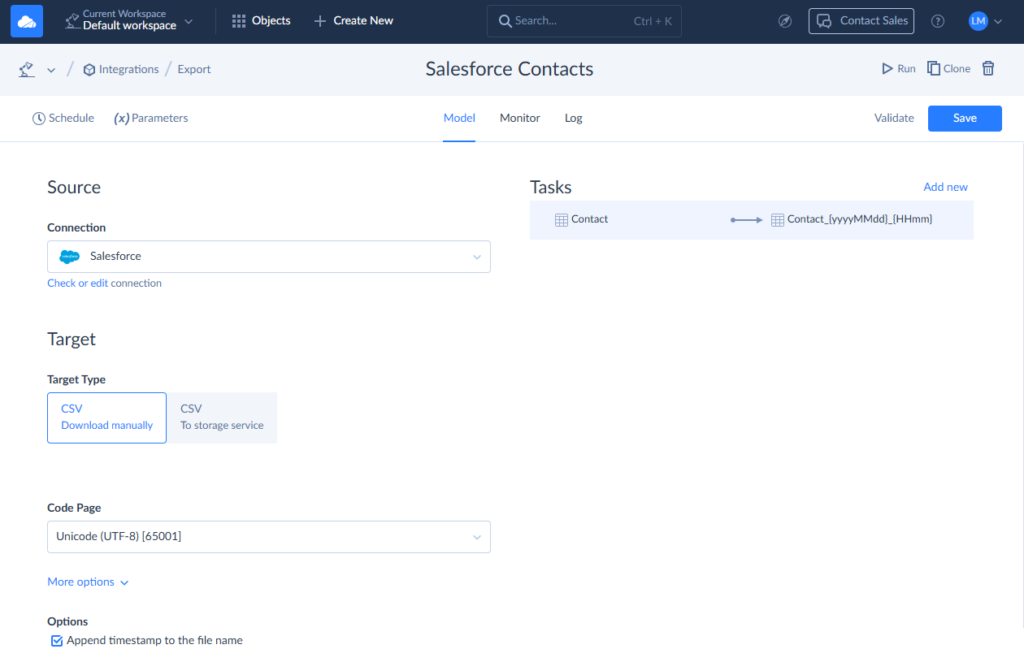The image size is (1024, 649).
Task: Click the magnifier search icon
Action: 505,21
